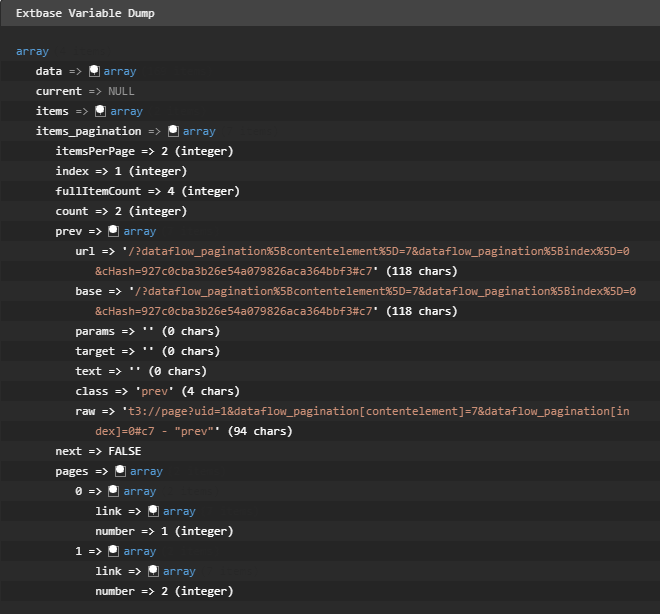Collapse the items_pagination array toggle icon
This screenshot has width=660, height=614.
coord(173,131)
